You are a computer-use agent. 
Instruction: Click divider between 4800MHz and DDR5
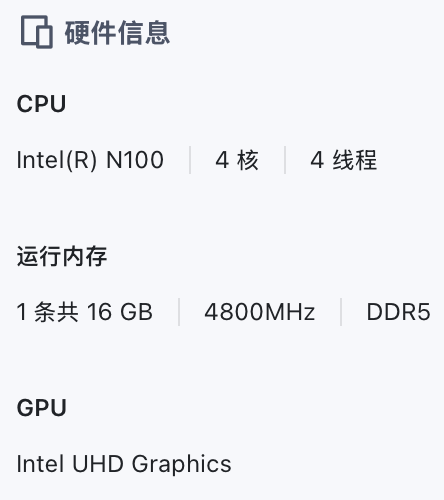(x=341, y=312)
